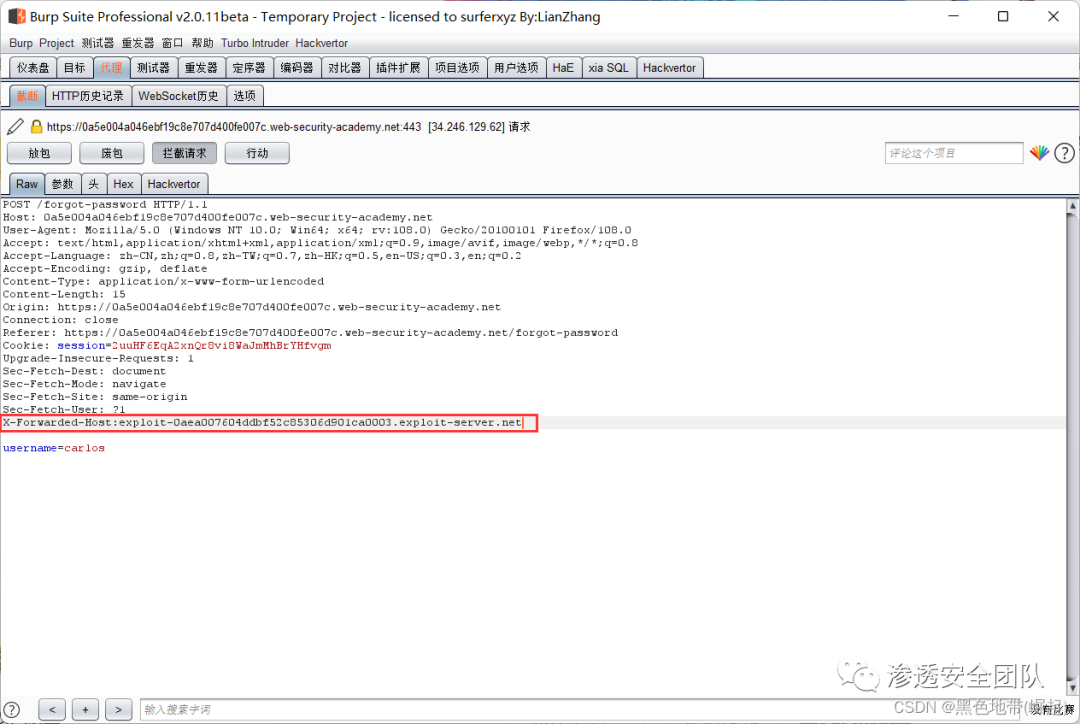The height and width of the screenshot is (724, 1080).
Task: Open the 帮助 menu
Action: tap(202, 43)
